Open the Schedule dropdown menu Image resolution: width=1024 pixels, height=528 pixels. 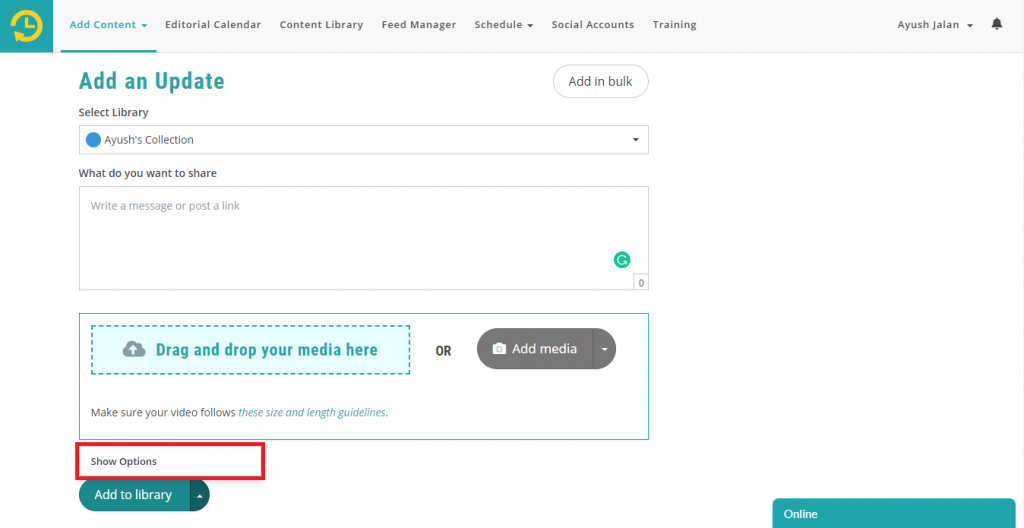(x=504, y=25)
